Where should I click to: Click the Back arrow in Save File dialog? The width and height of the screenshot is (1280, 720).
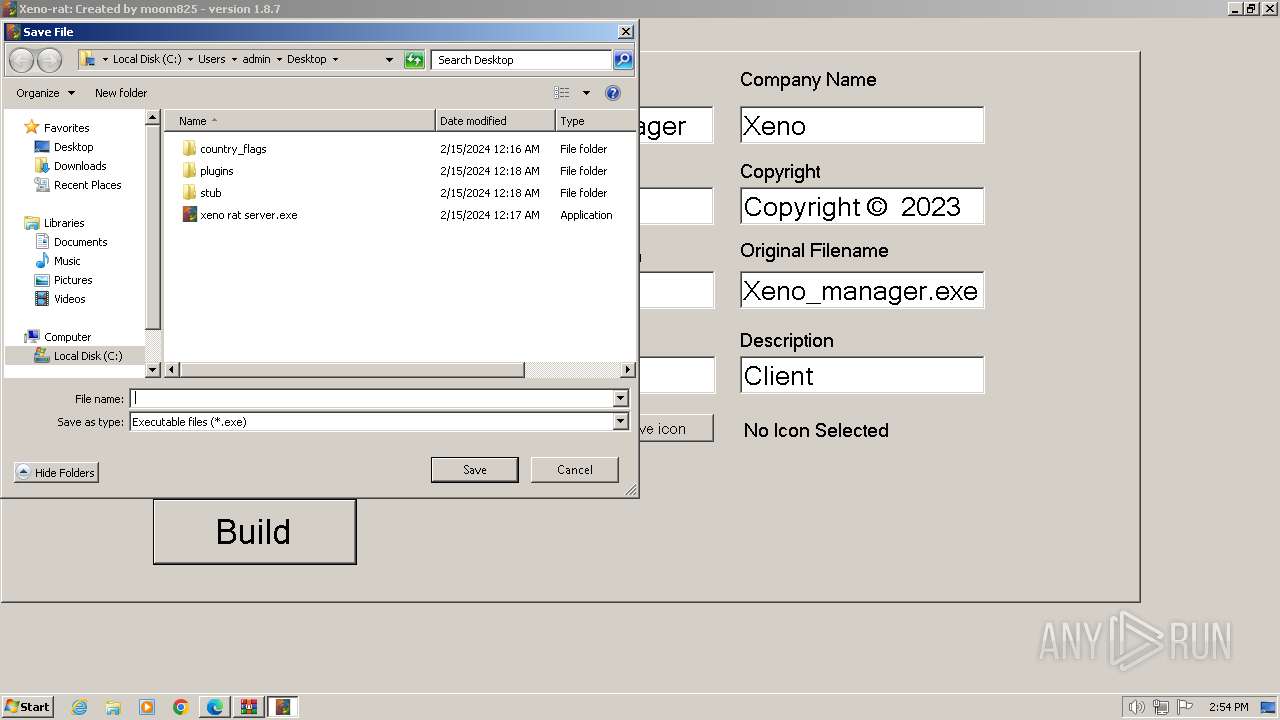(21, 60)
